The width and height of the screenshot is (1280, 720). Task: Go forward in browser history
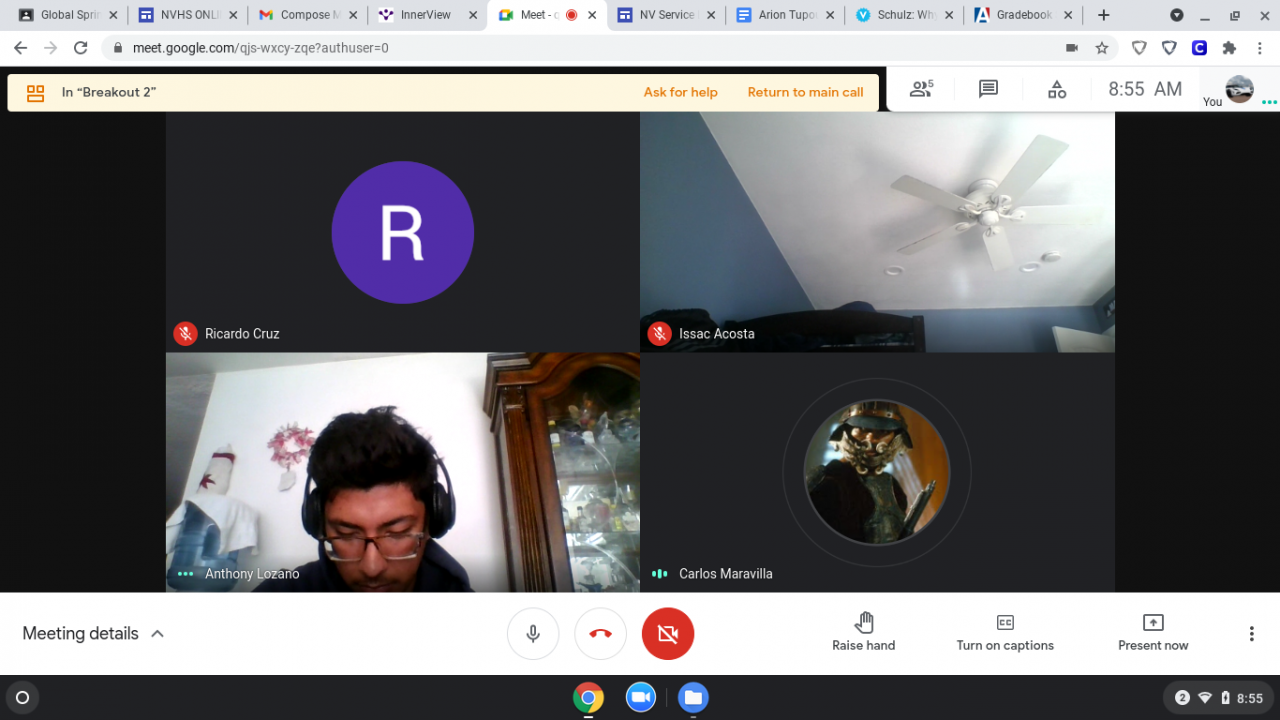(51, 47)
